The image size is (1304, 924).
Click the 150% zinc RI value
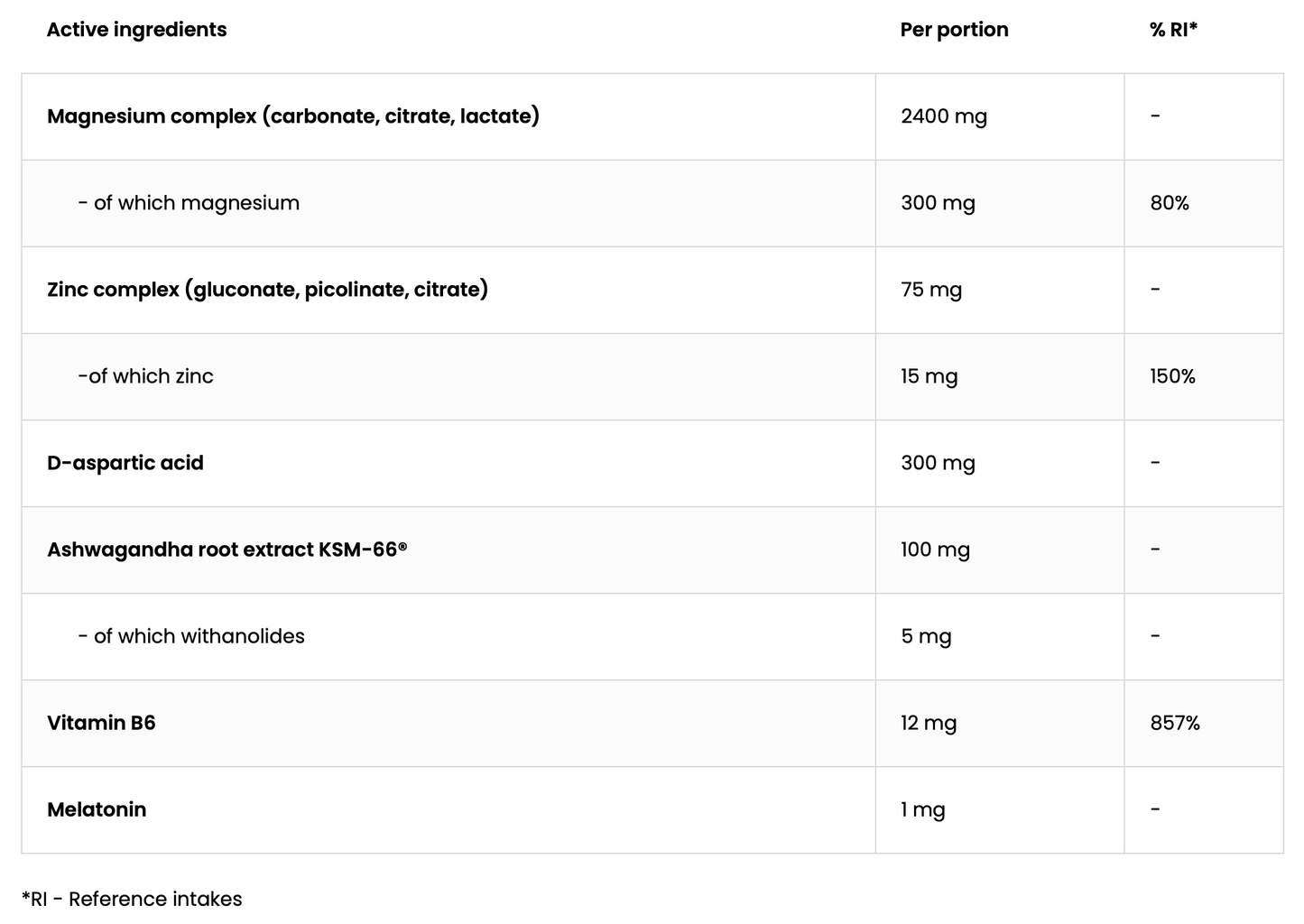point(1172,376)
